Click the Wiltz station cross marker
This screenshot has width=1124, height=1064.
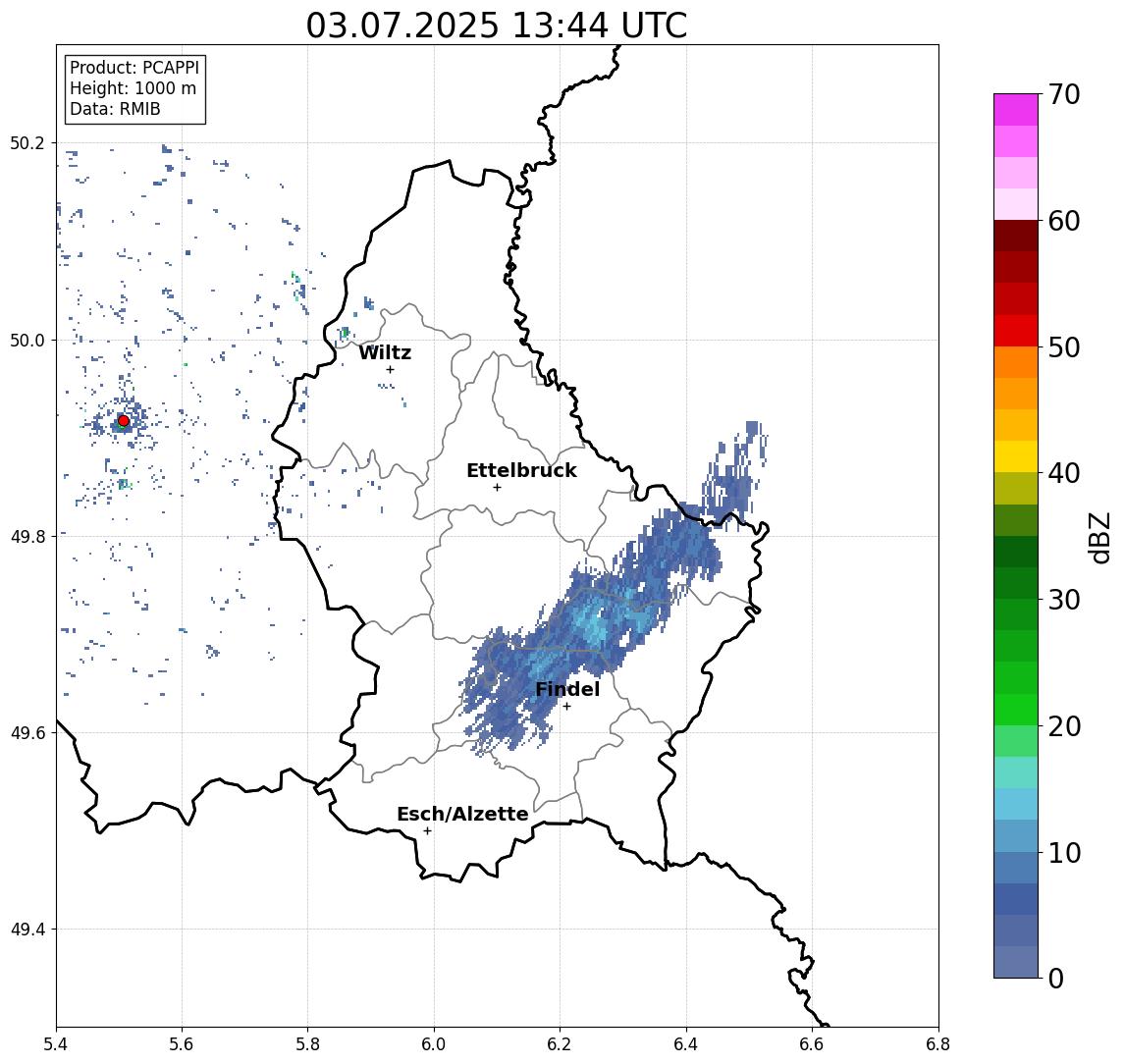click(390, 370)
